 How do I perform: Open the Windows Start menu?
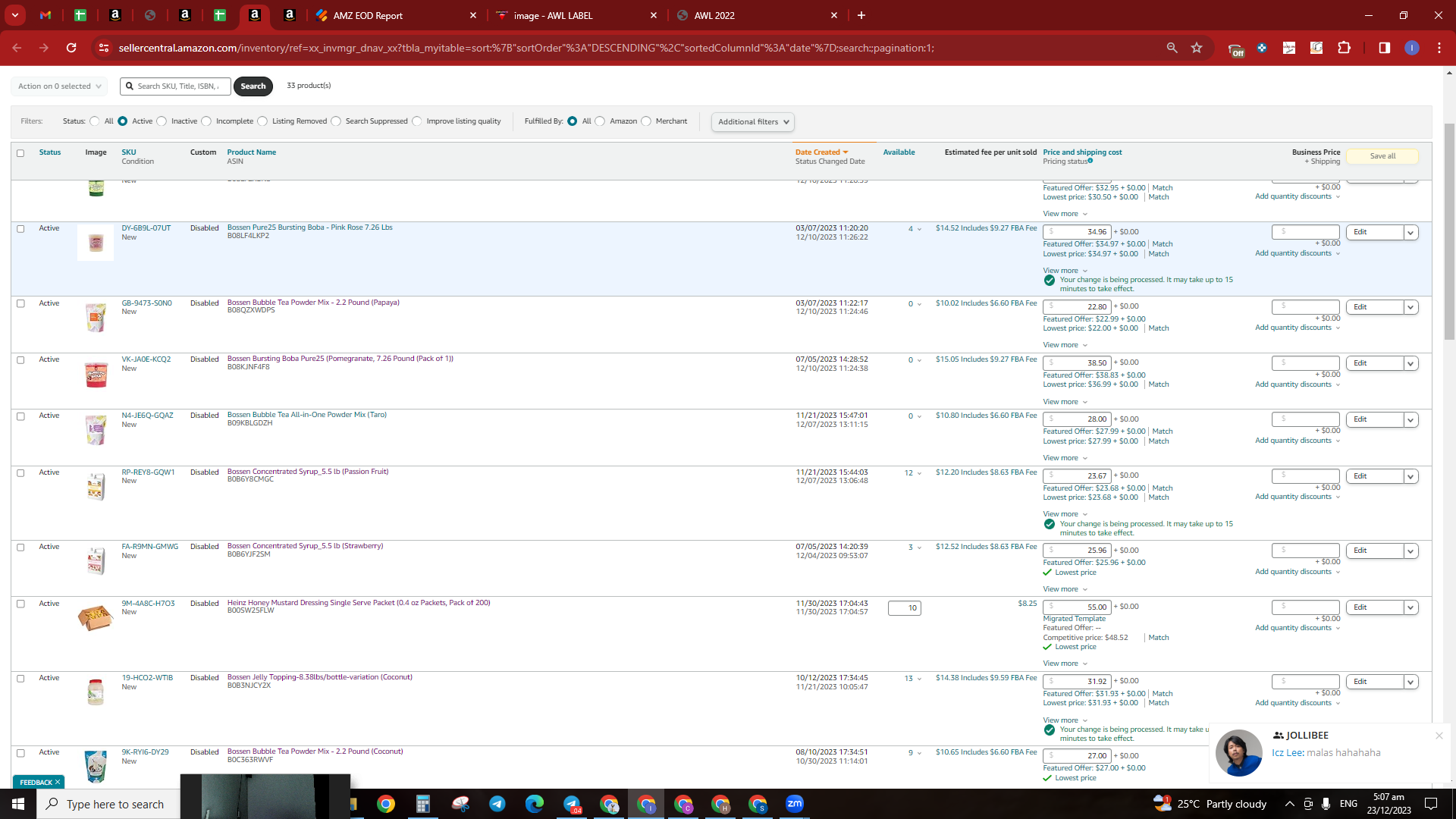18,804
